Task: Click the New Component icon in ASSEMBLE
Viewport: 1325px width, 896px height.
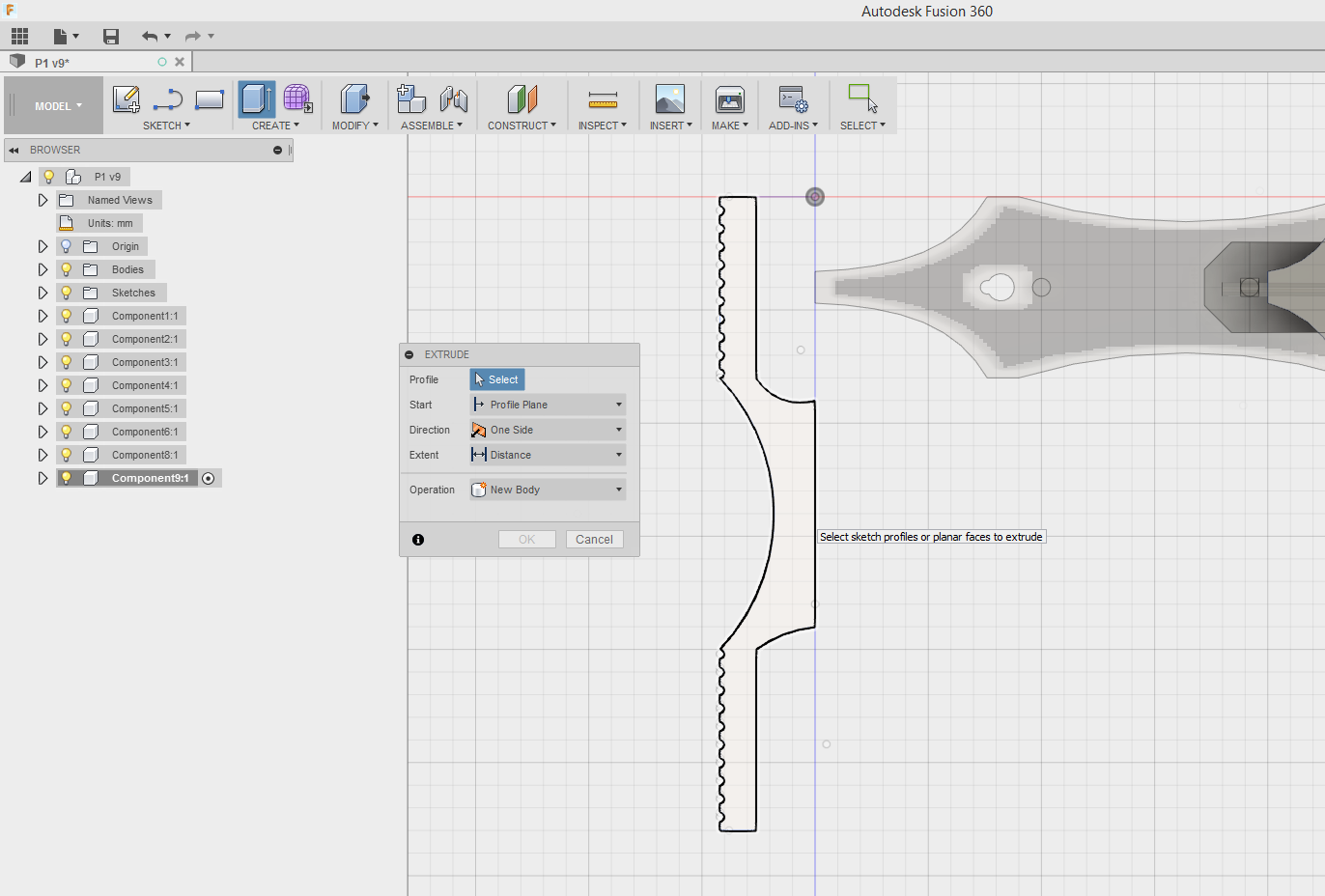Action: 411,98
